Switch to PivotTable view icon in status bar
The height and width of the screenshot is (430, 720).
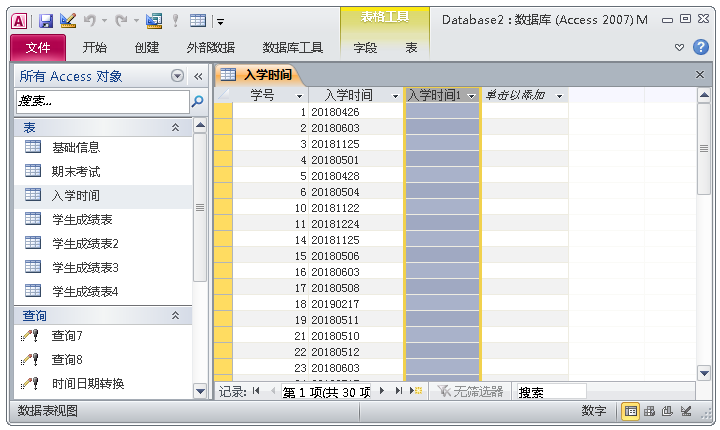point(649,411)
